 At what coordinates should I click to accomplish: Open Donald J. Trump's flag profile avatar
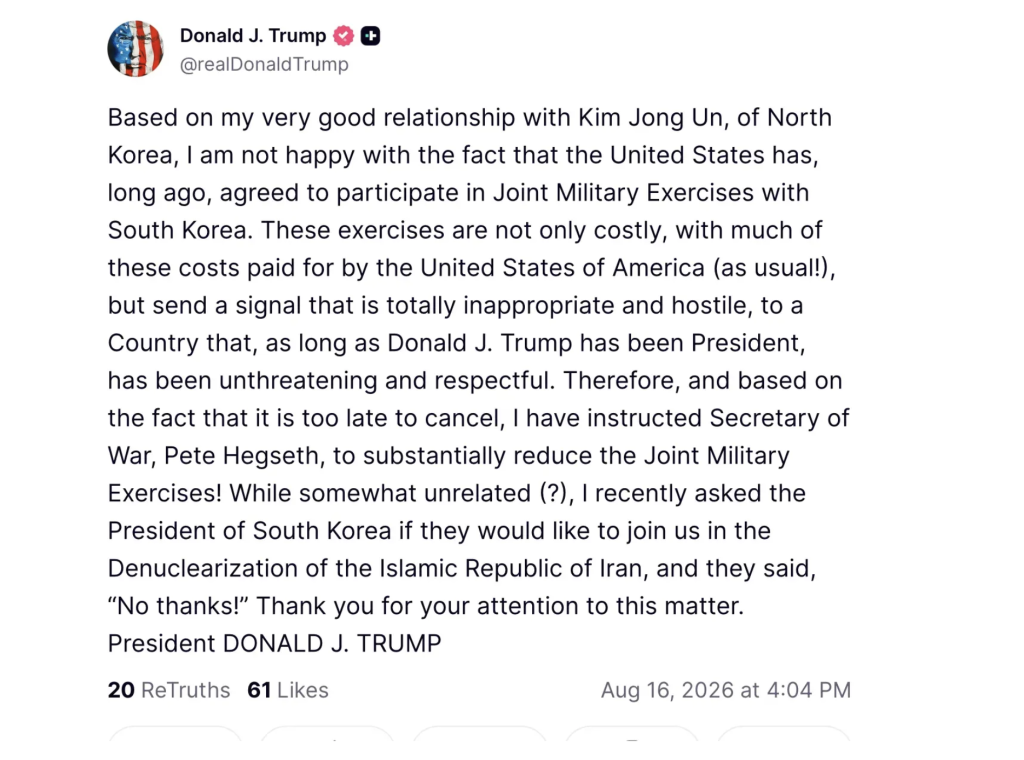tap(135, 49)
